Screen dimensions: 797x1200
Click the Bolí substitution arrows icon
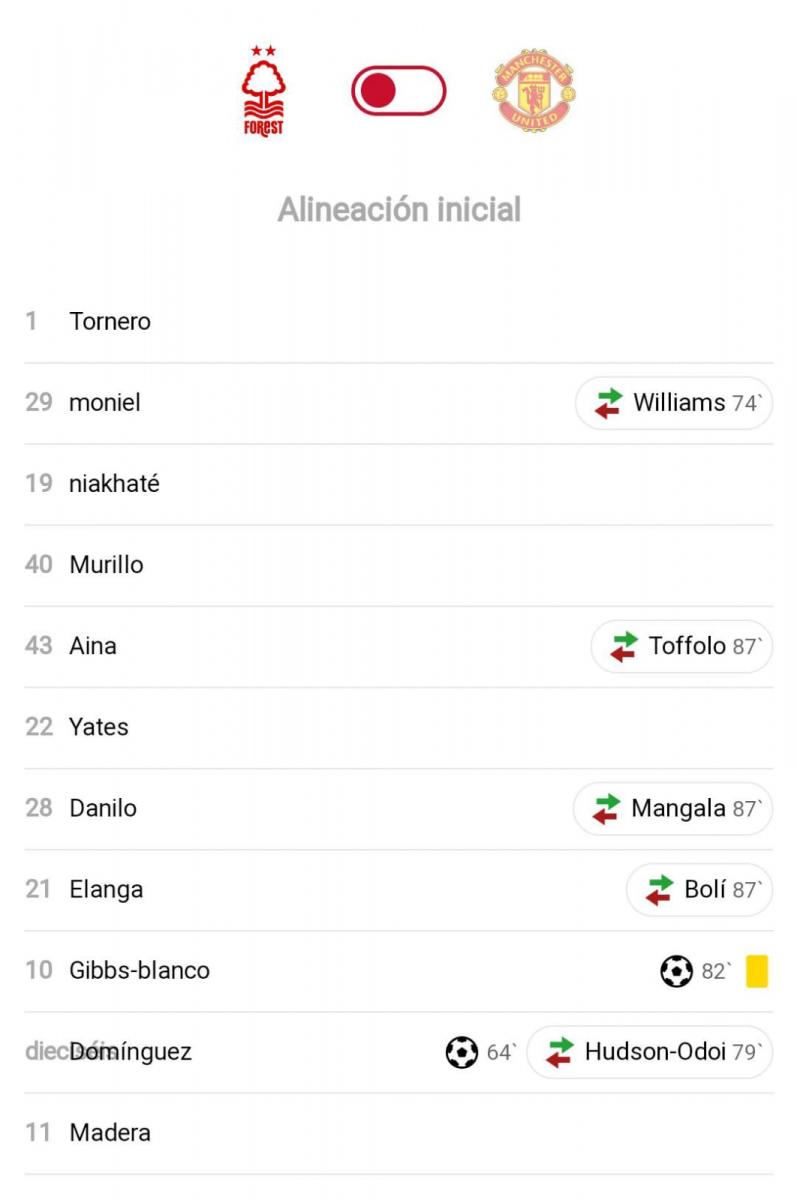(659, 889)
